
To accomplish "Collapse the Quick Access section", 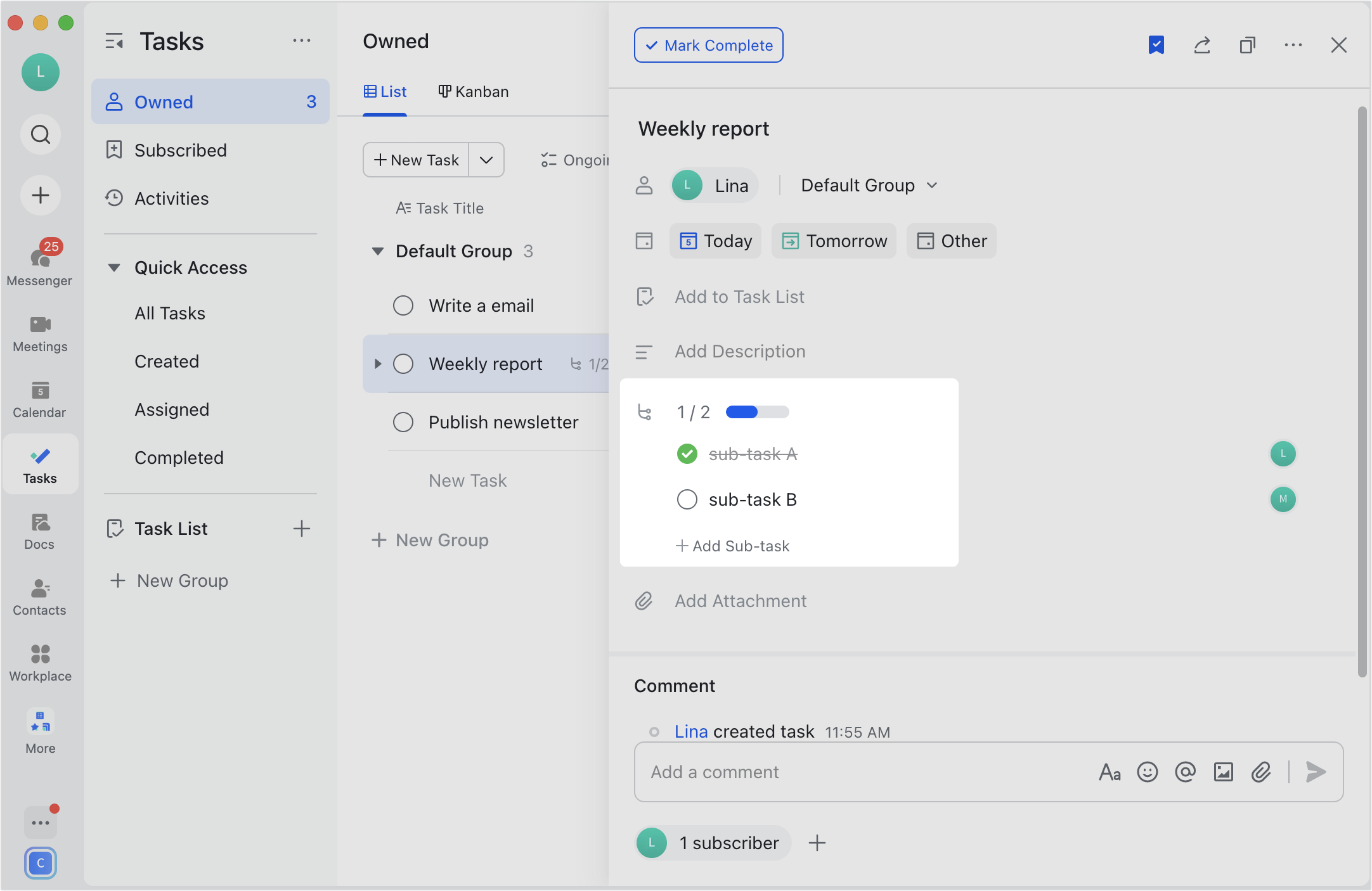I will (x=114, y=267).
